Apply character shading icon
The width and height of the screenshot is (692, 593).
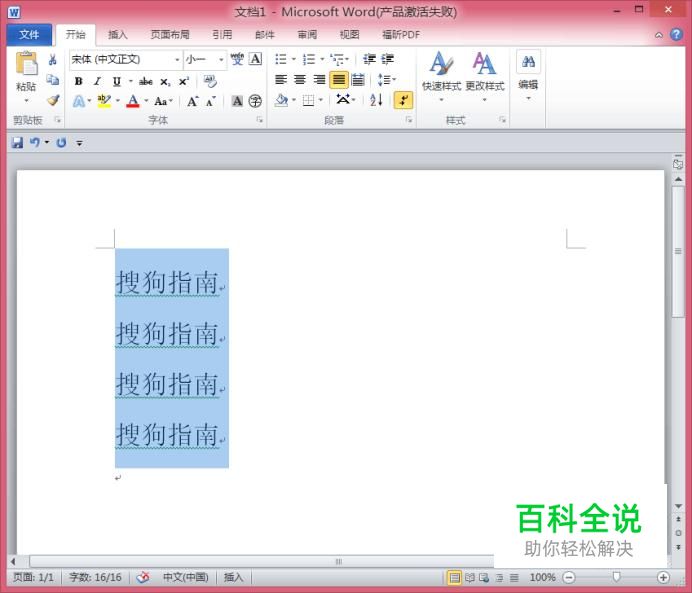tap(237, 101)
